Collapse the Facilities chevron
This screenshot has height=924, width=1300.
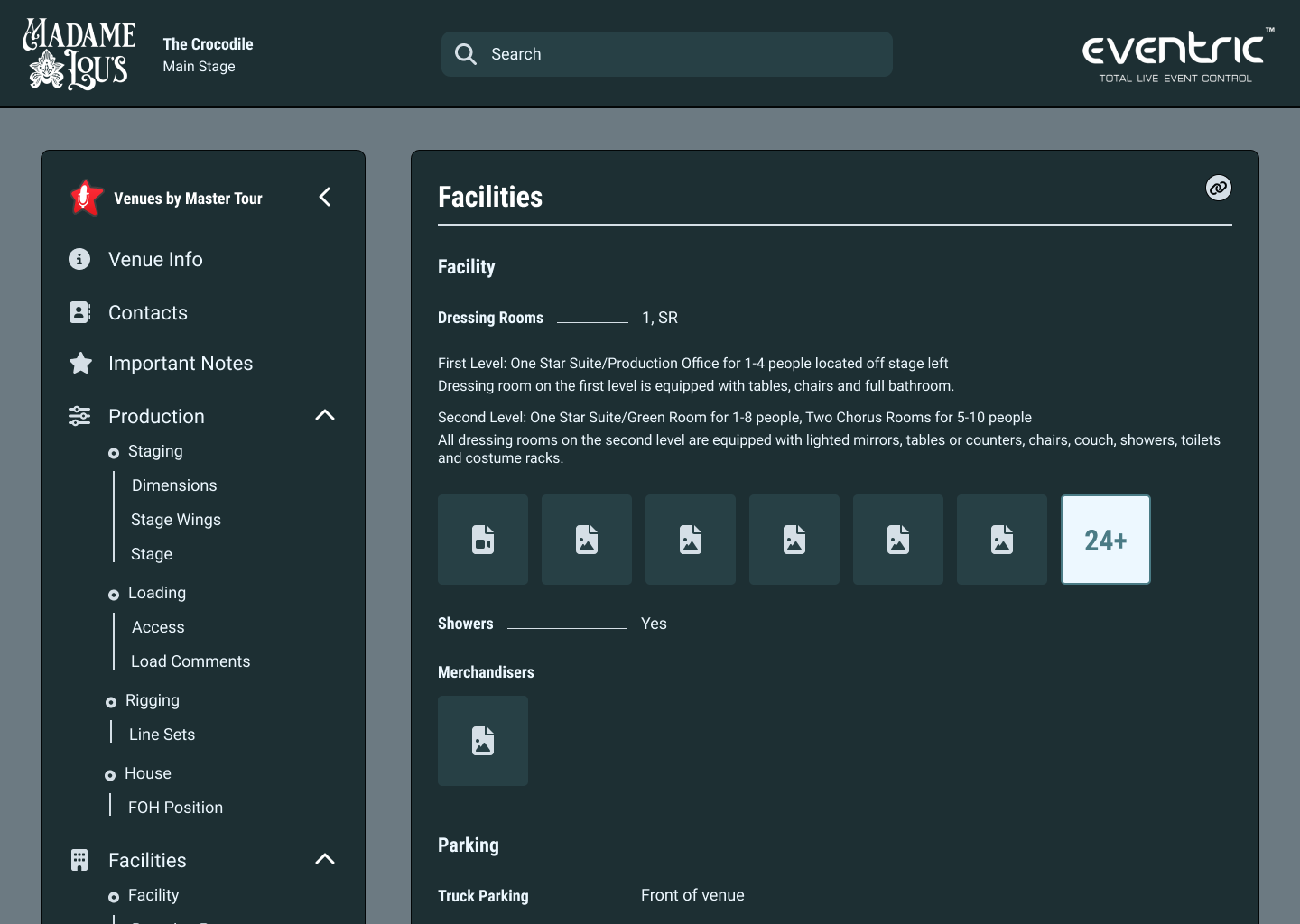coord(325,859)
